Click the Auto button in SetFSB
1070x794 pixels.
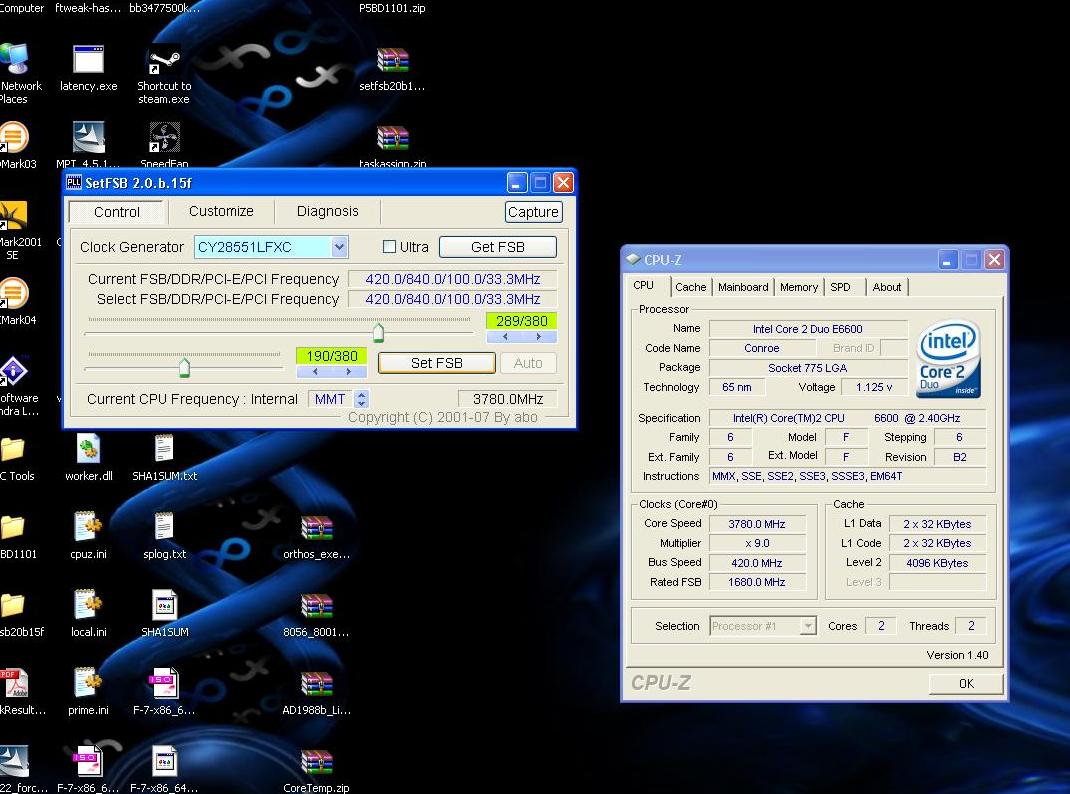click(528, 363)
